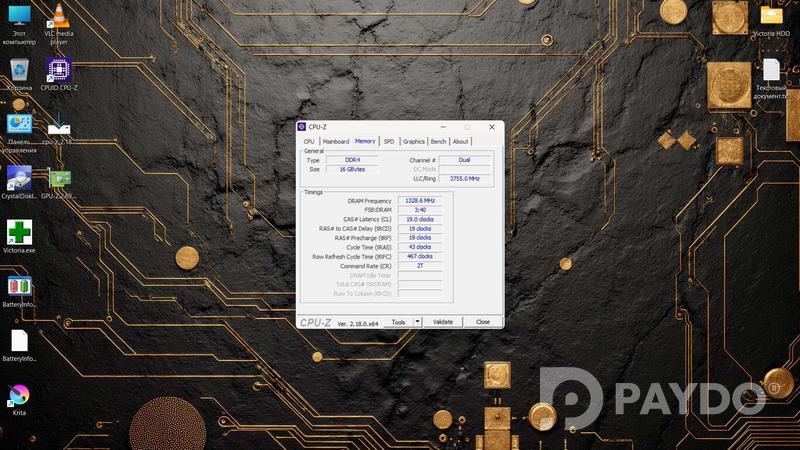Open the Этот компьютер desktop icon
The width and height of the screenshot is (800, 450).
19,23
